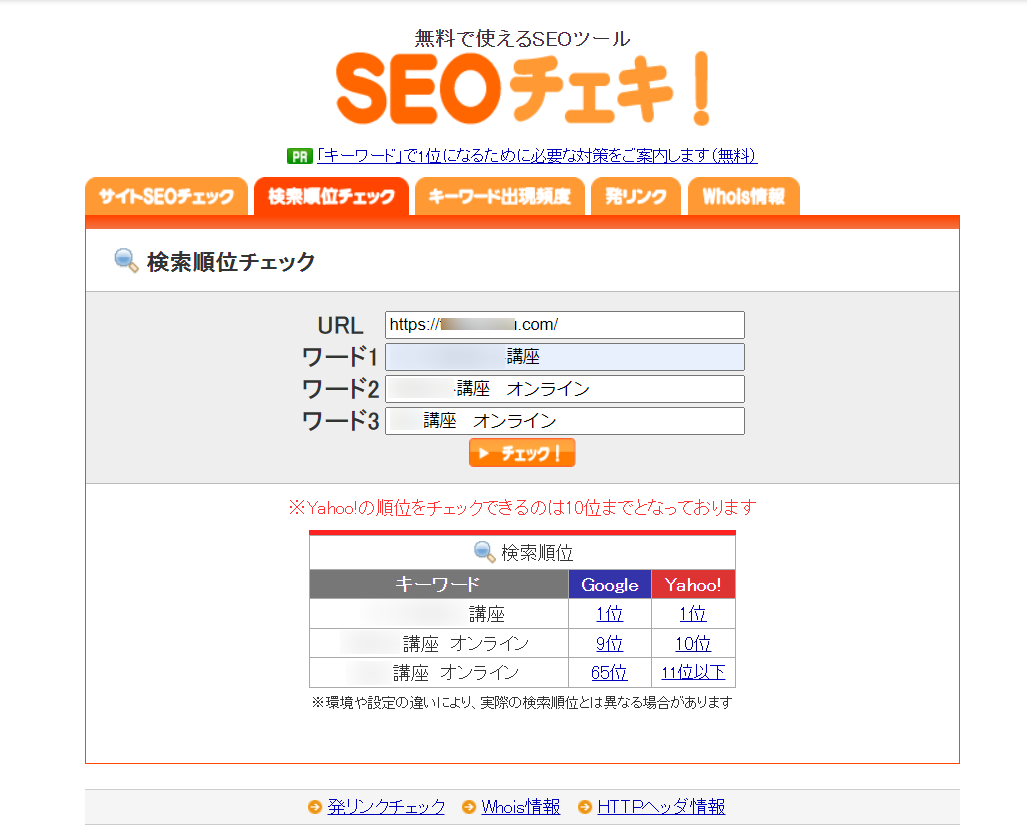Focus the ワード3 input field

[x=565, y=421]
